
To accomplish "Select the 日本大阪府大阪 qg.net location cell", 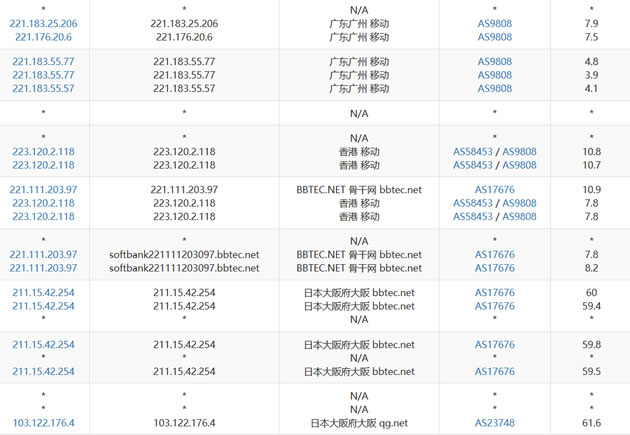I will click(358, 423).
